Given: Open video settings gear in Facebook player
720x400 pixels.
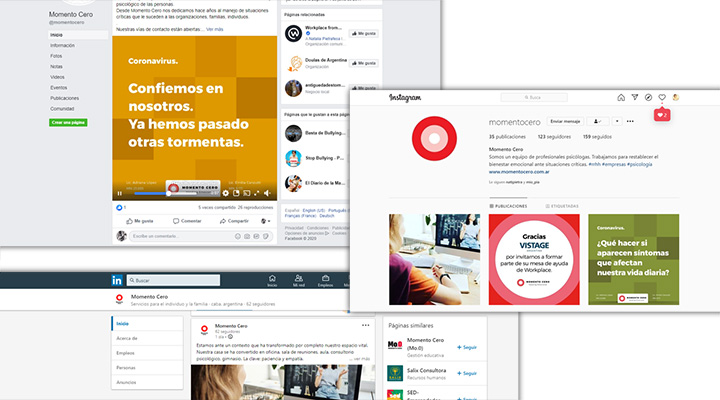Looking at the screenshot, I should click(225, 193).
